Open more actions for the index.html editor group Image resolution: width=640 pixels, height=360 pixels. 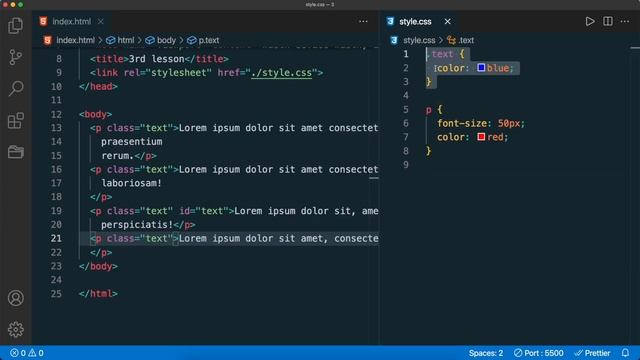(363, 21)
